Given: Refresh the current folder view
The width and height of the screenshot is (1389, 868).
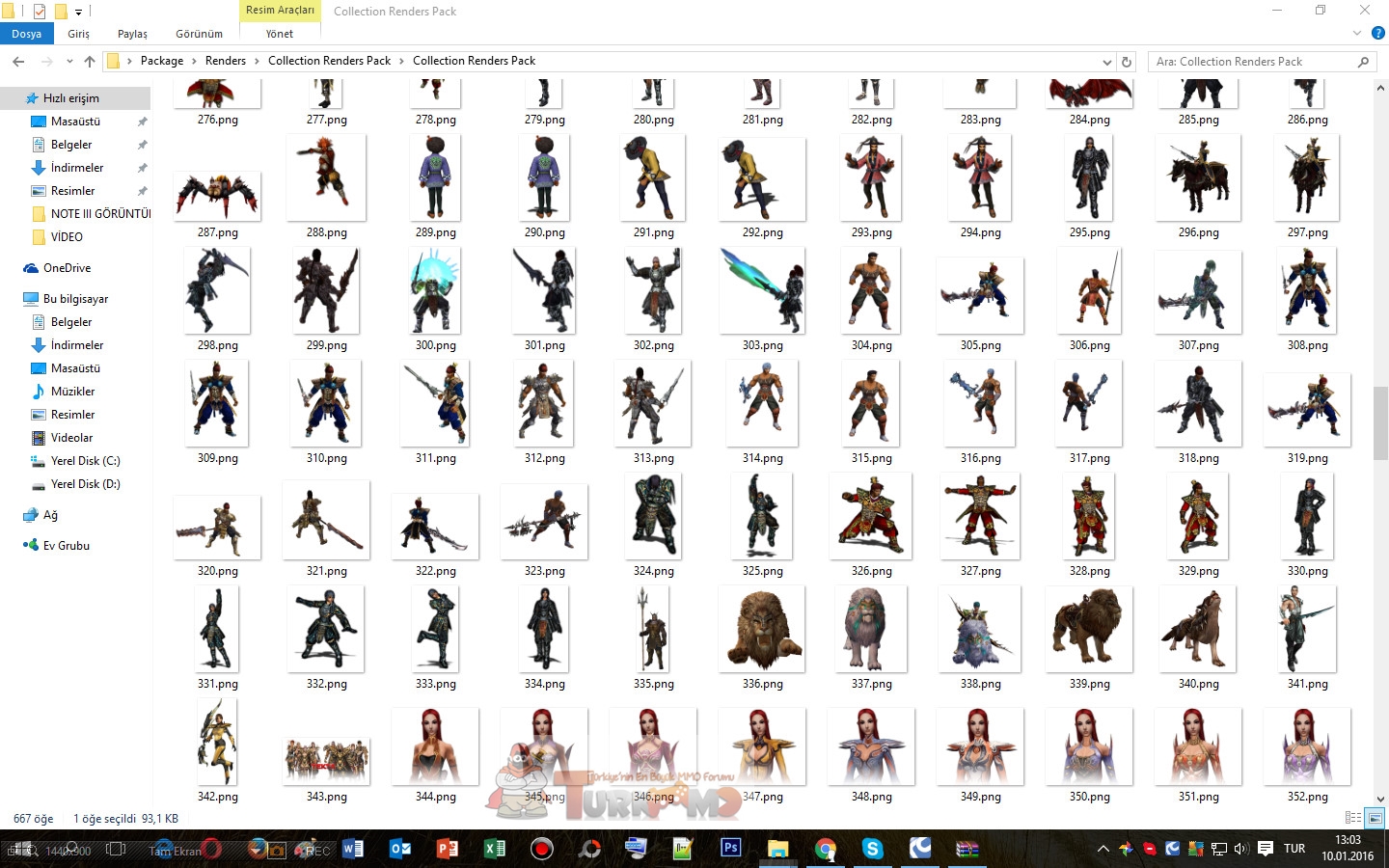Looking at the screenshot, I should pos(1126,62).
